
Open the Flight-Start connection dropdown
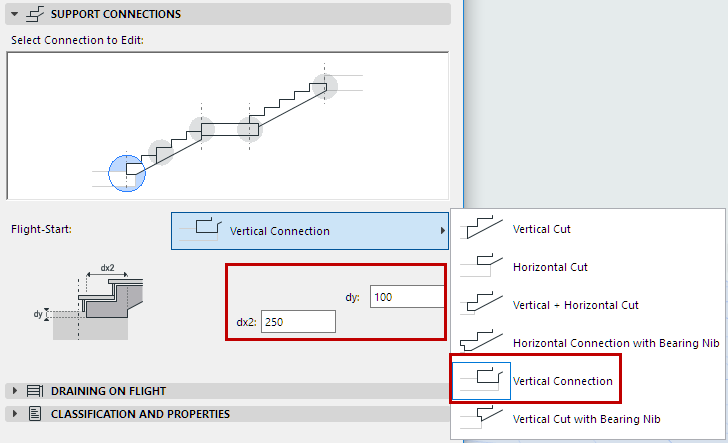coord(310,231)
